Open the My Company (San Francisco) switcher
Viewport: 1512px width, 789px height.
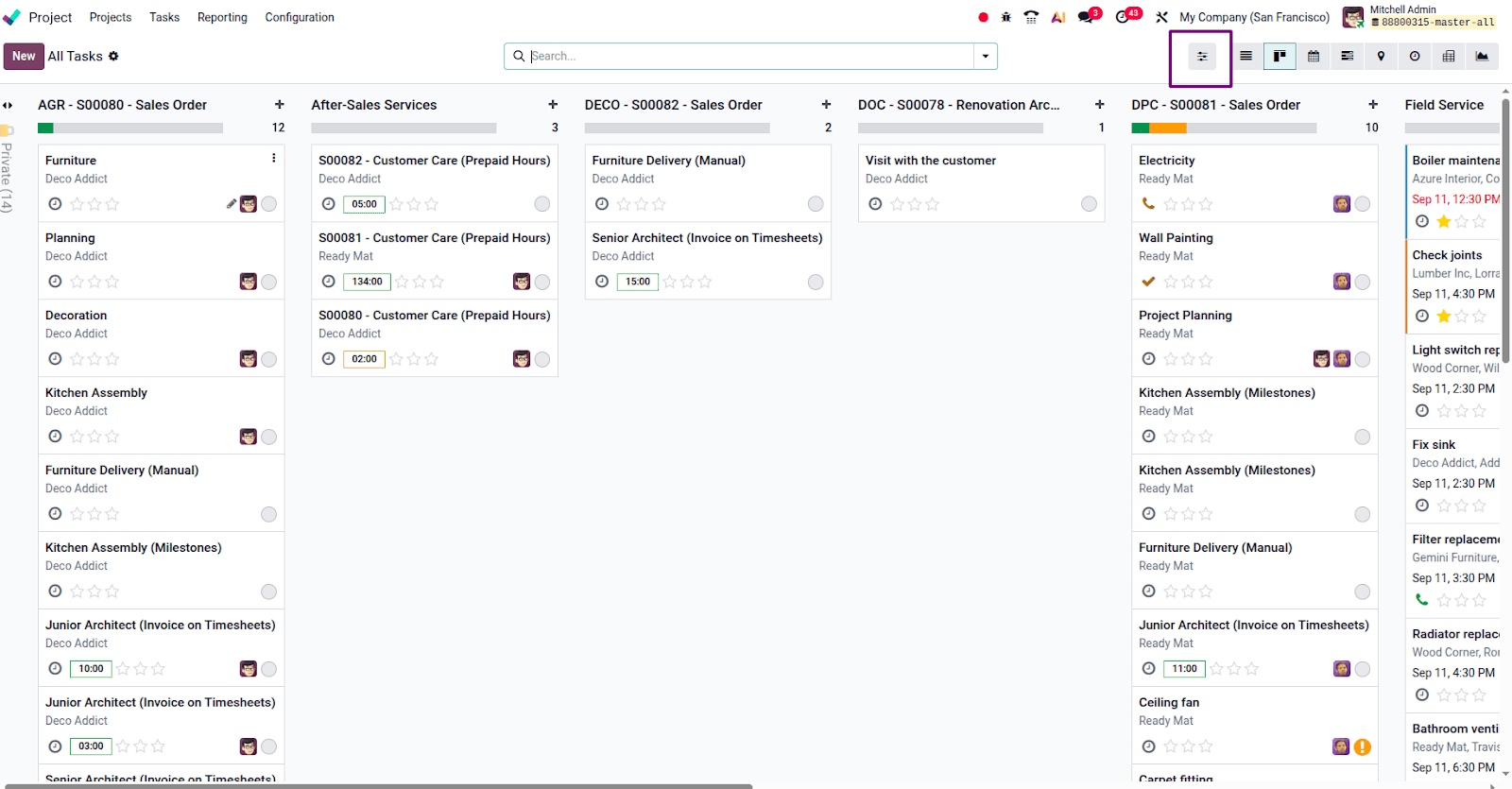[1254, 17]
